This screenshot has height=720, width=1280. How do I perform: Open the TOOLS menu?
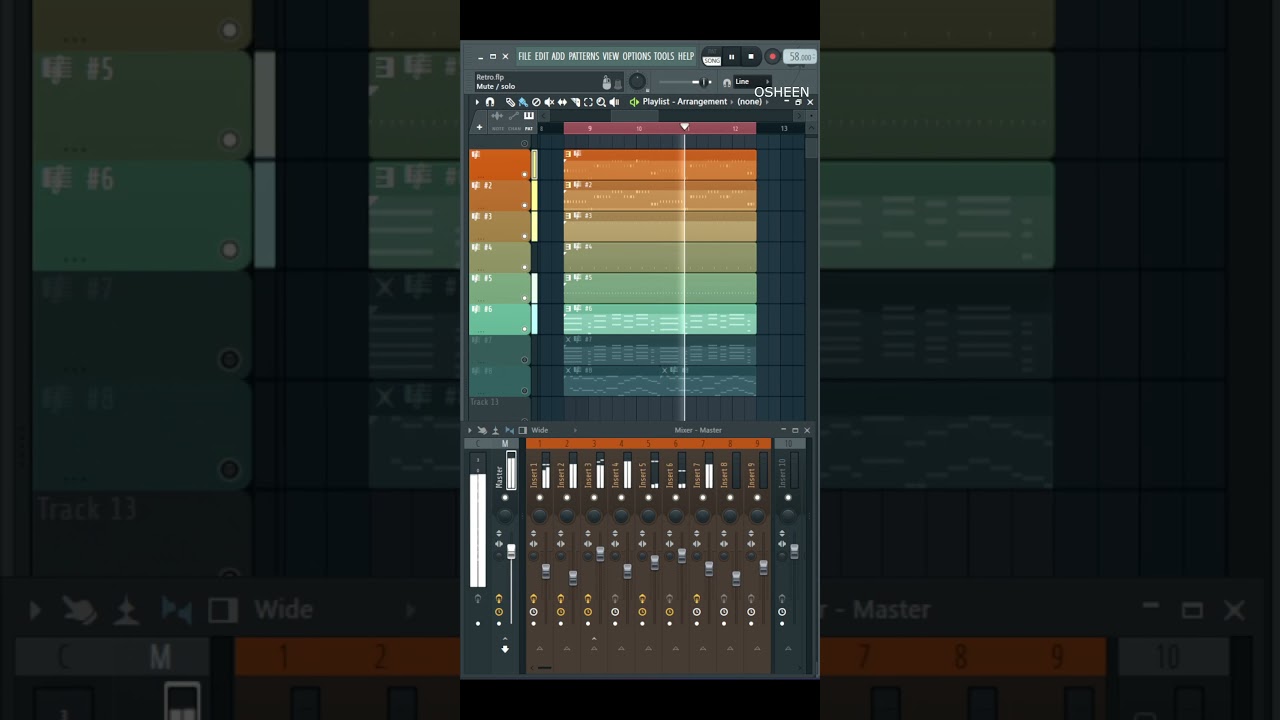(x=664, y=57)
